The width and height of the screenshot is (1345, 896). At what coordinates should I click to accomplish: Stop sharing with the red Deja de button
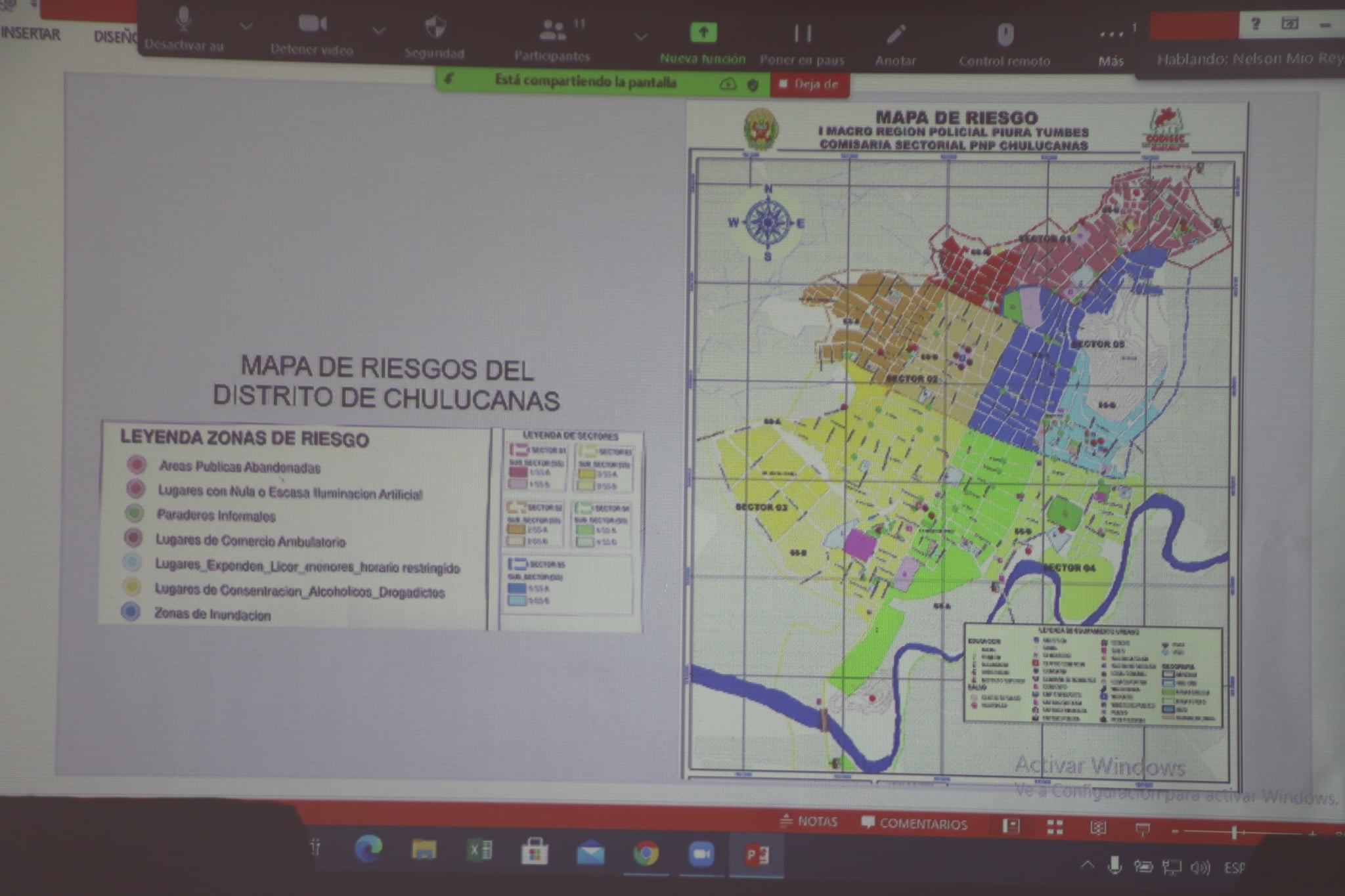point(810,85)
